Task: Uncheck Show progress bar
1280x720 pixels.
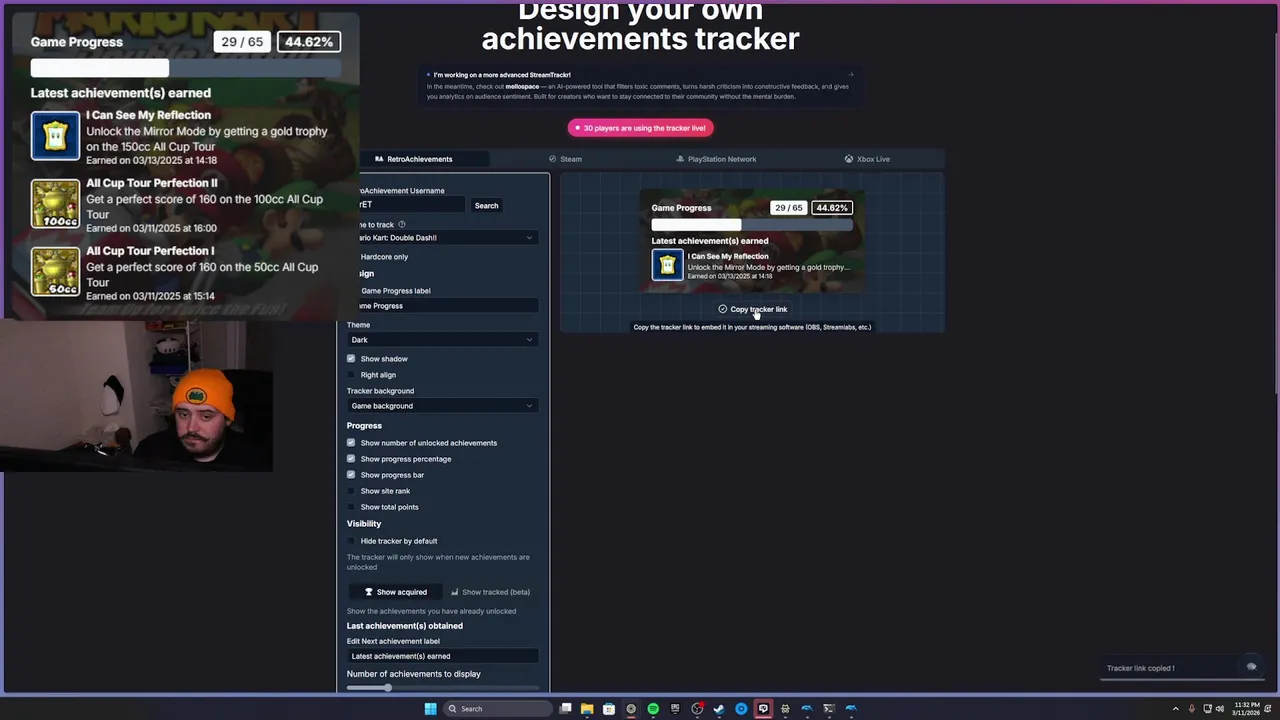Action: coord(351,475)
